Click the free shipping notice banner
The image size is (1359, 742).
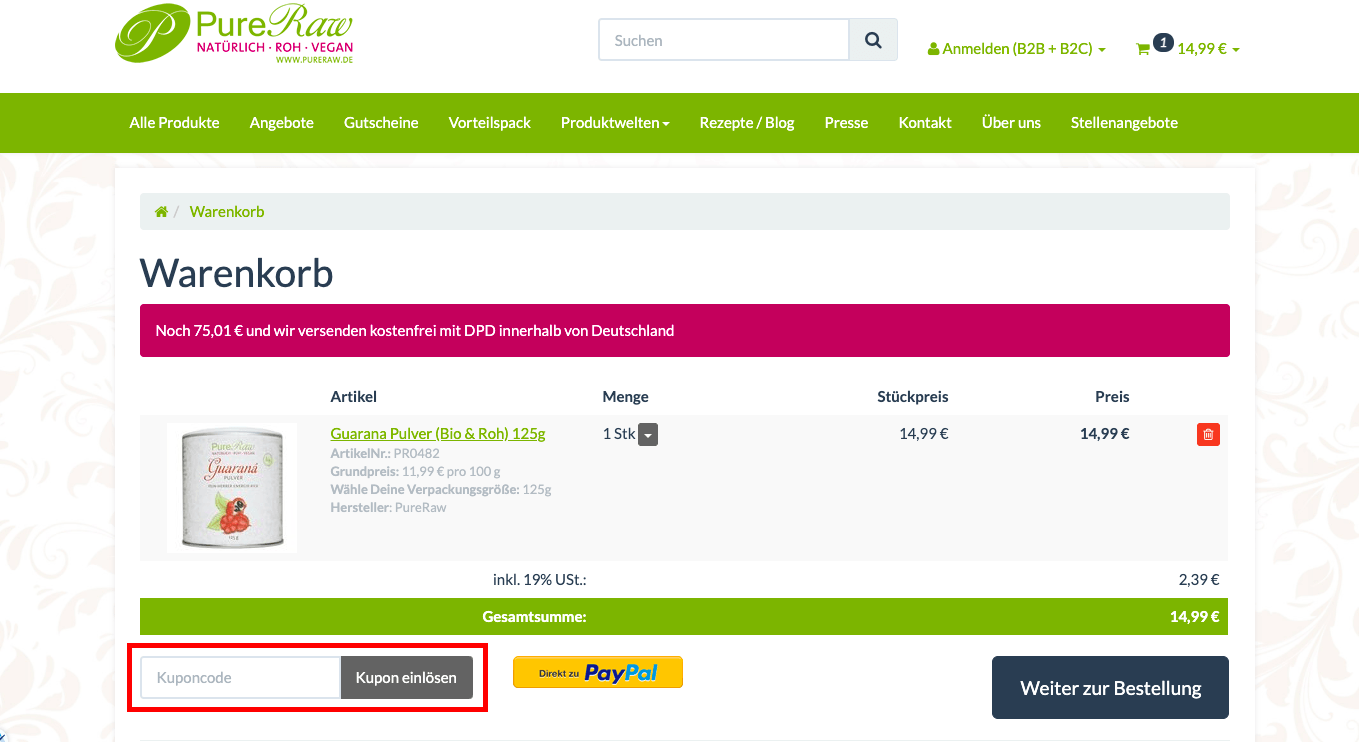coord(685,330)
